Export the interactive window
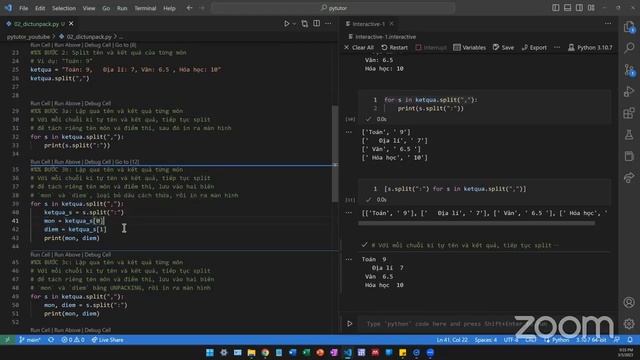The height and width of the screenshot is (360, 640). (x=534, y=47)
